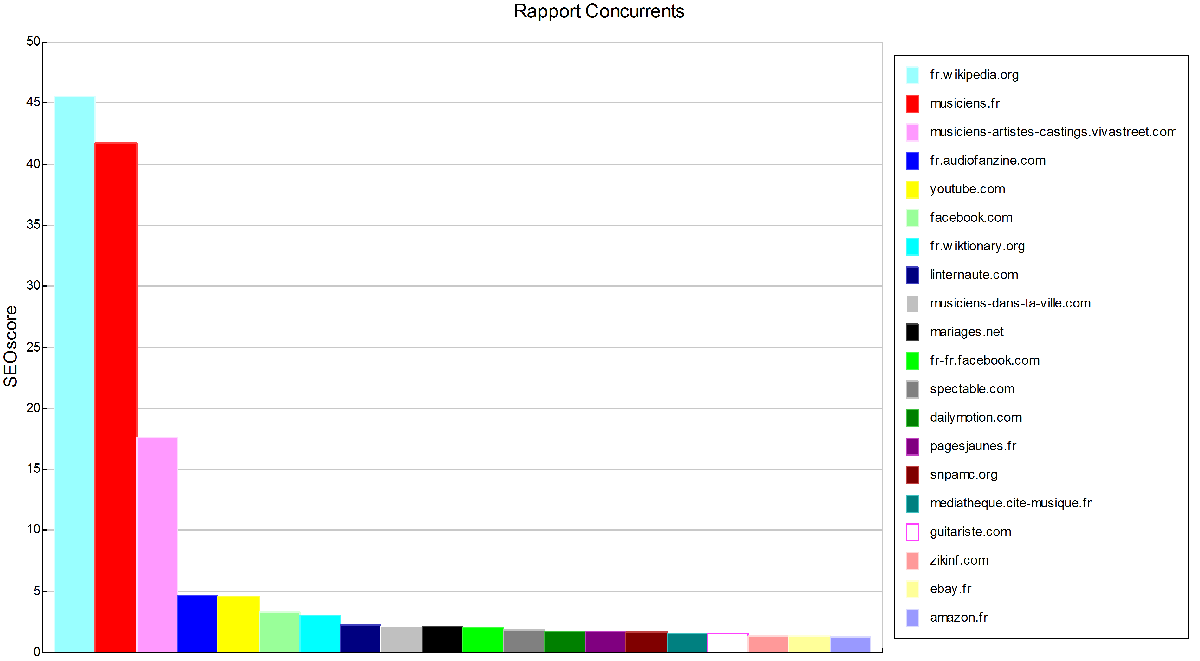Click legend text 'ebay.fr'
The height and width of the screenshot is (661, 1200).
coord(950,589)
